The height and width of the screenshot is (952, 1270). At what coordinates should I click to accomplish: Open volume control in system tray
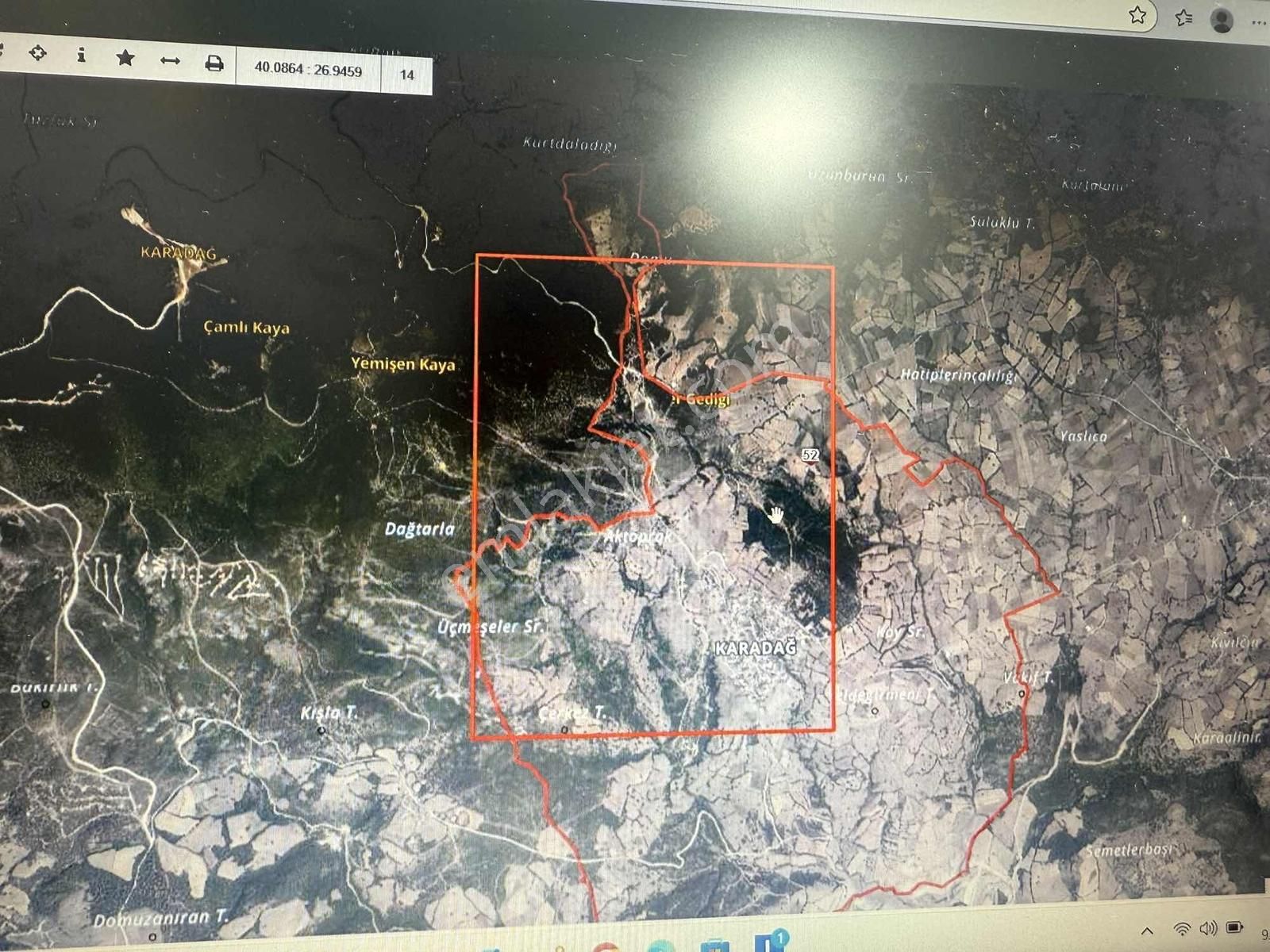pyautogui.click(x=1208, y=928)
